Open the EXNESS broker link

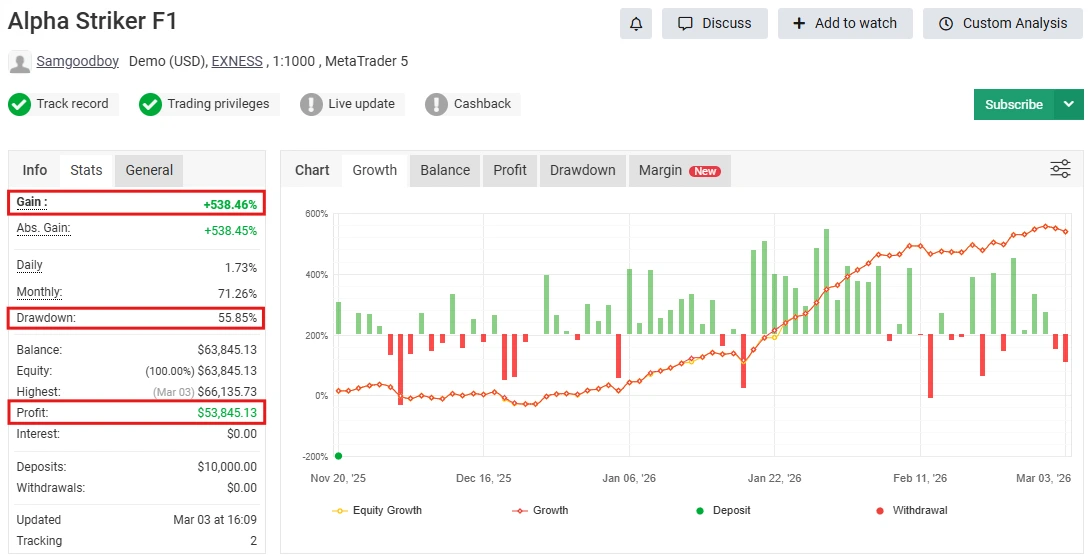(x=237, y=61)
